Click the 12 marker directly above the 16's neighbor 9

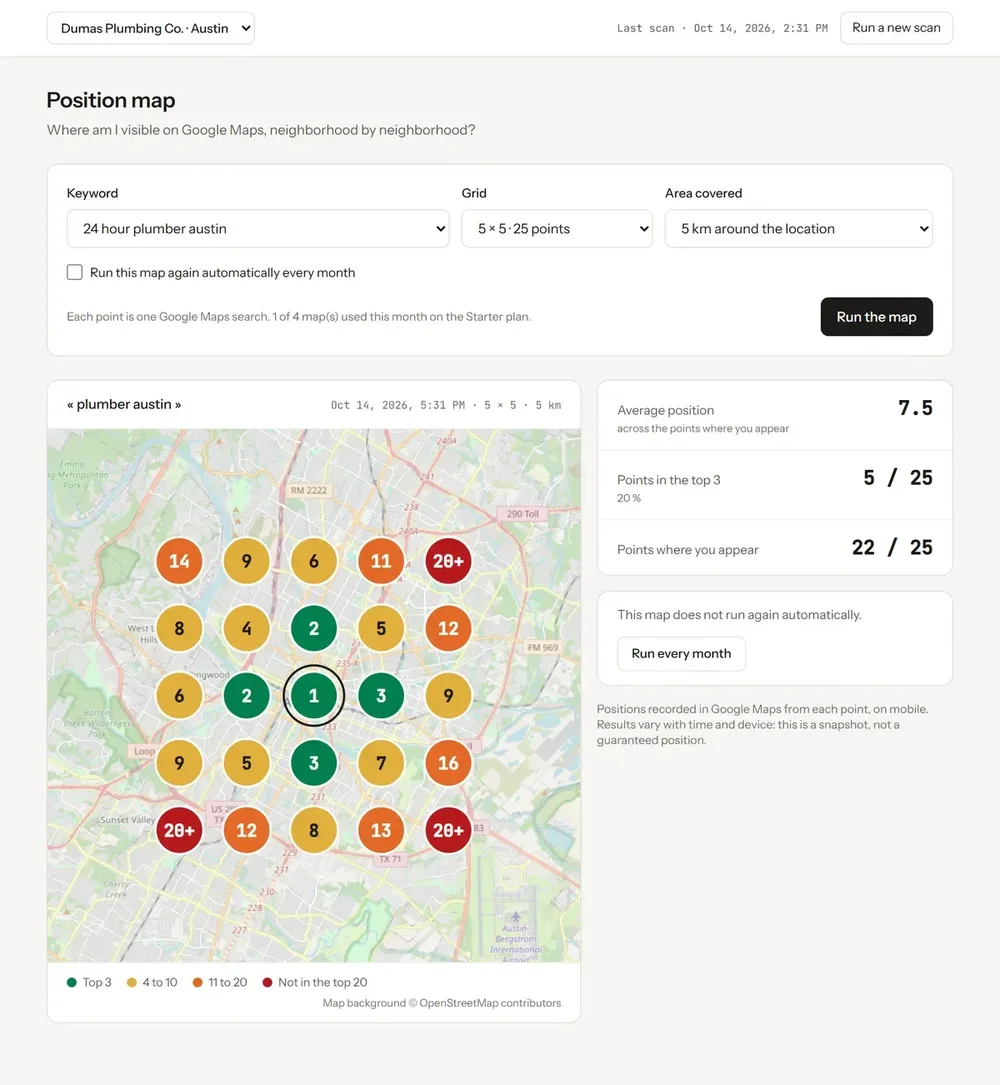(x=448, y=628)
